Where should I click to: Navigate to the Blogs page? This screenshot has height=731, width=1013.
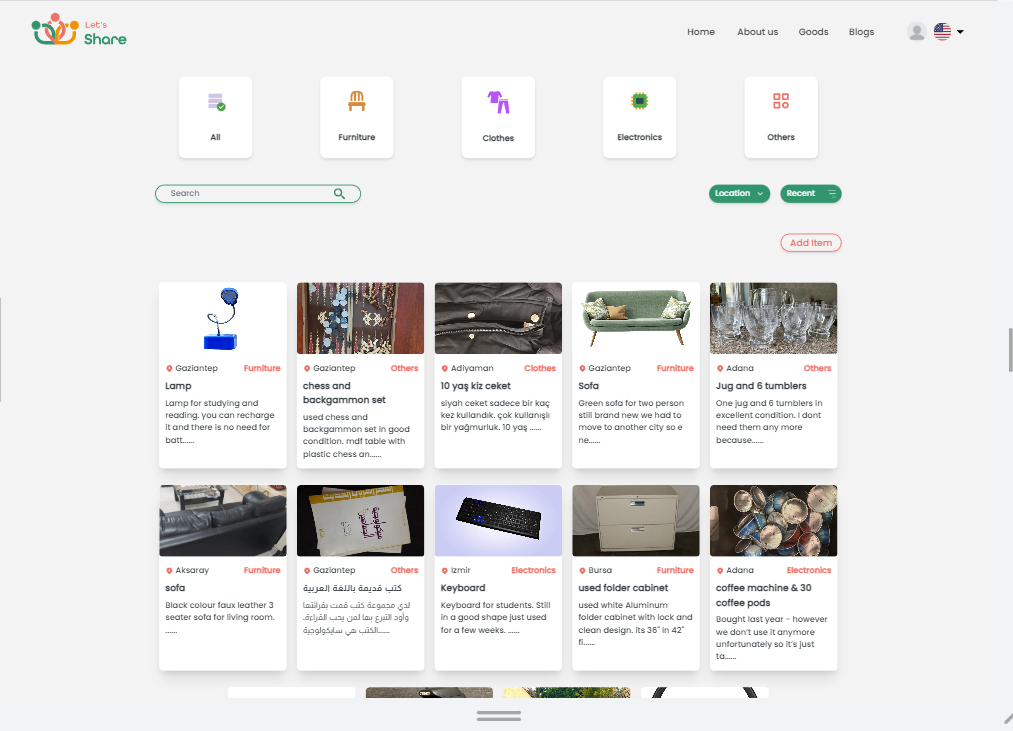[x=861, y=32]
